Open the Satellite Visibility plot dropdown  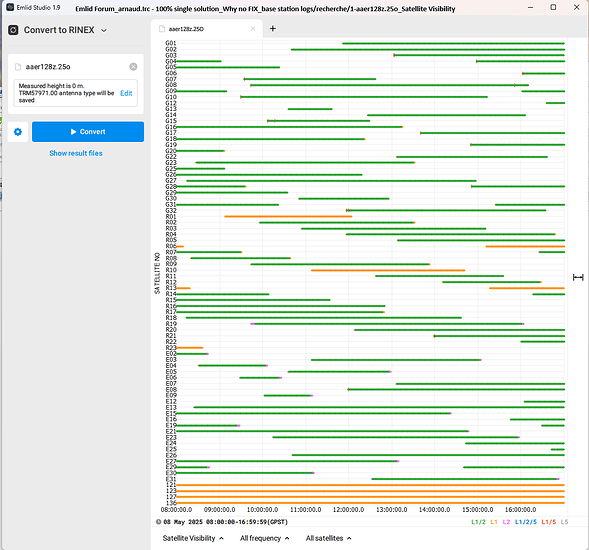[x=193, y=538]
